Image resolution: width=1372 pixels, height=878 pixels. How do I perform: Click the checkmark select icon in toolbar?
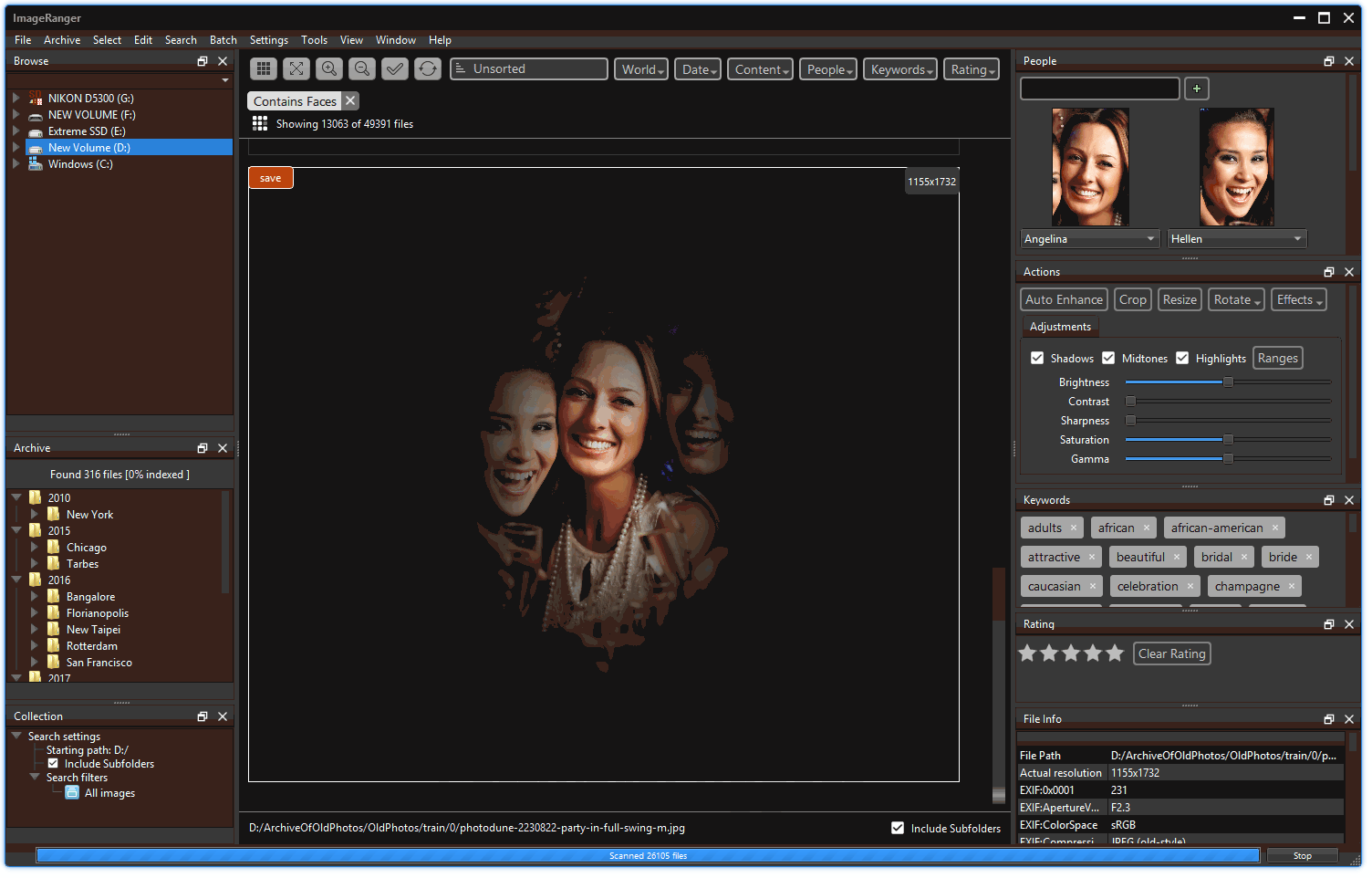click(394, 68)
